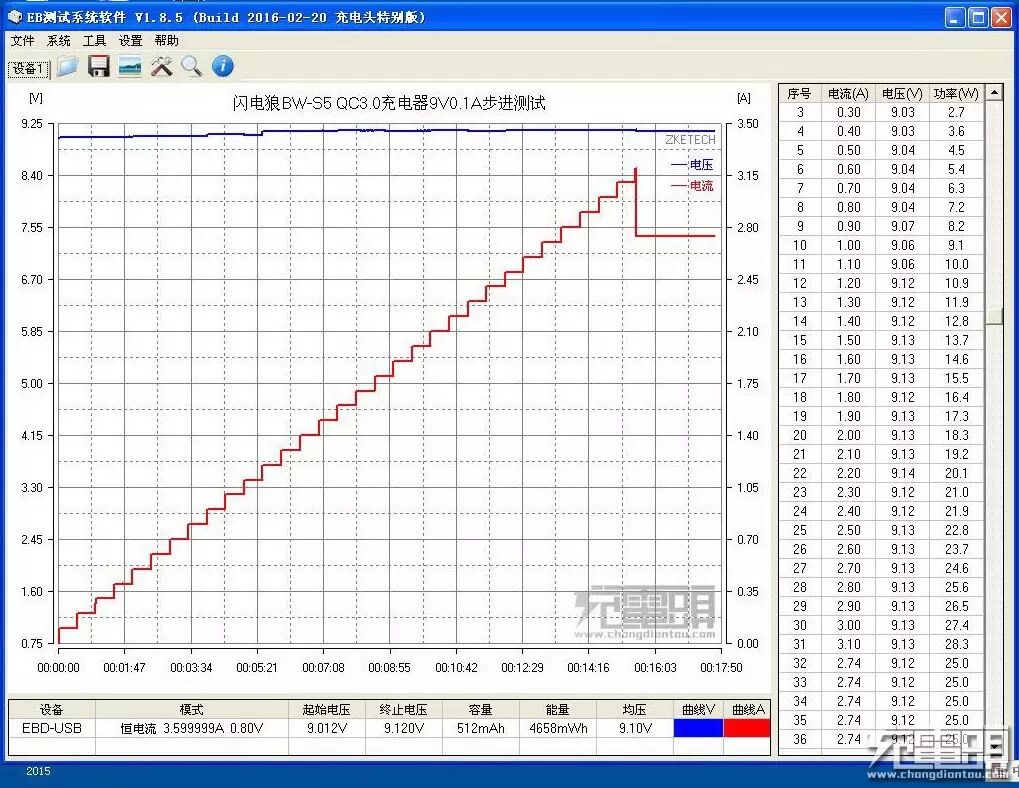
Task: Click voltage 9.14 in row 22
Action: click(903, 474)
